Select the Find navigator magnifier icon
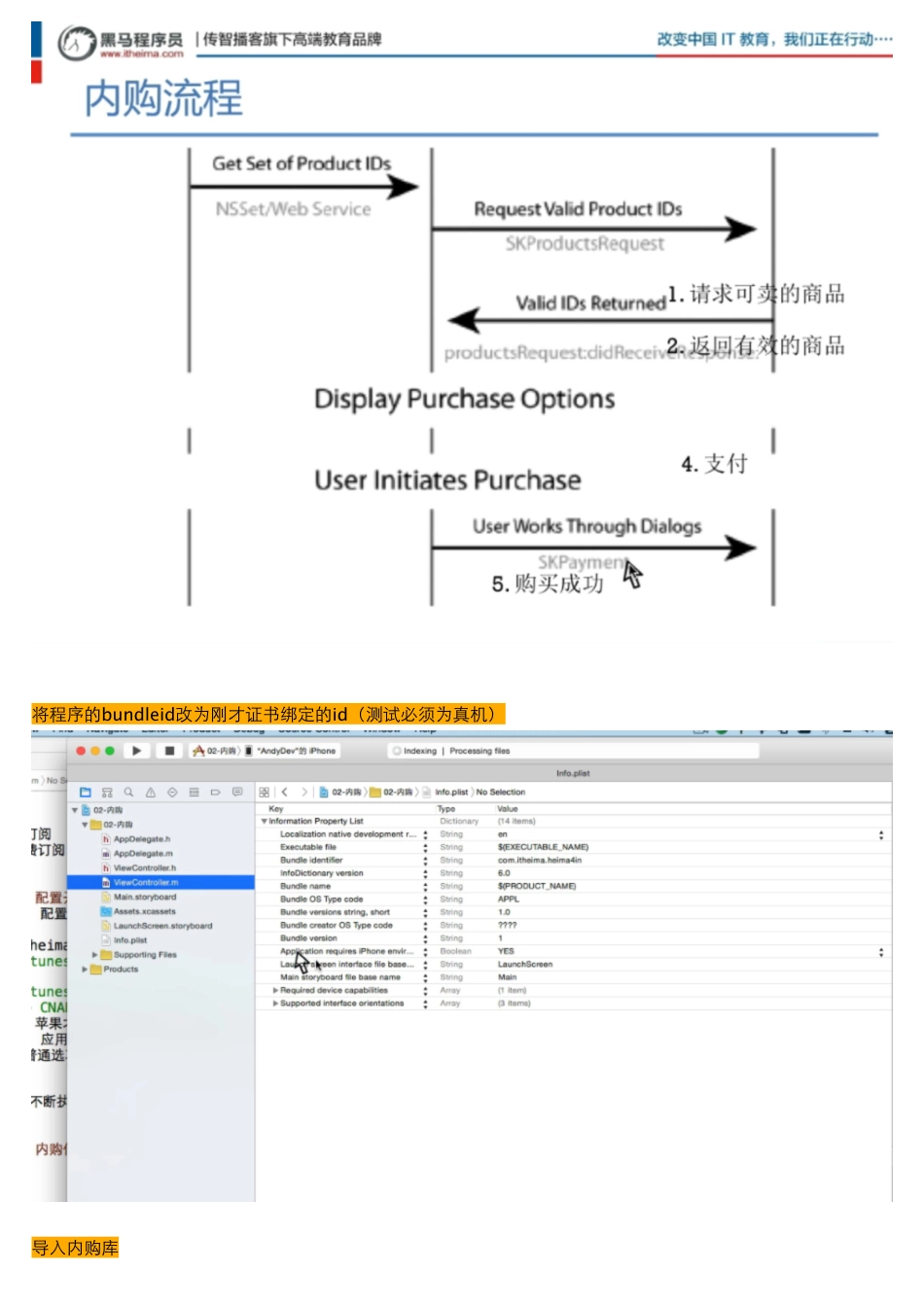The height and width of the screenshot is (1308, 924). [128, 793]
